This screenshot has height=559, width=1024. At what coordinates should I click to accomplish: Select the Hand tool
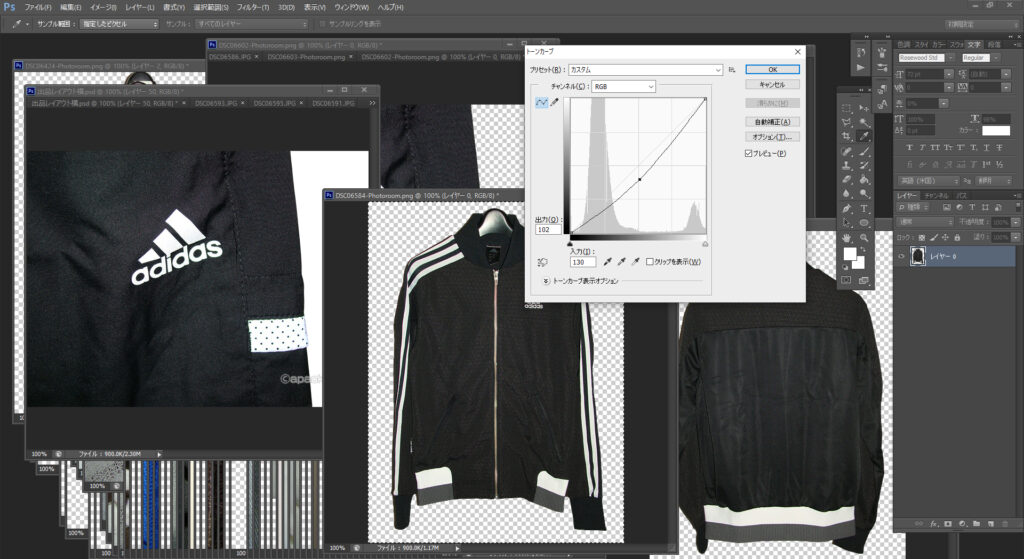pyautogui.click(x=847, y=238)
